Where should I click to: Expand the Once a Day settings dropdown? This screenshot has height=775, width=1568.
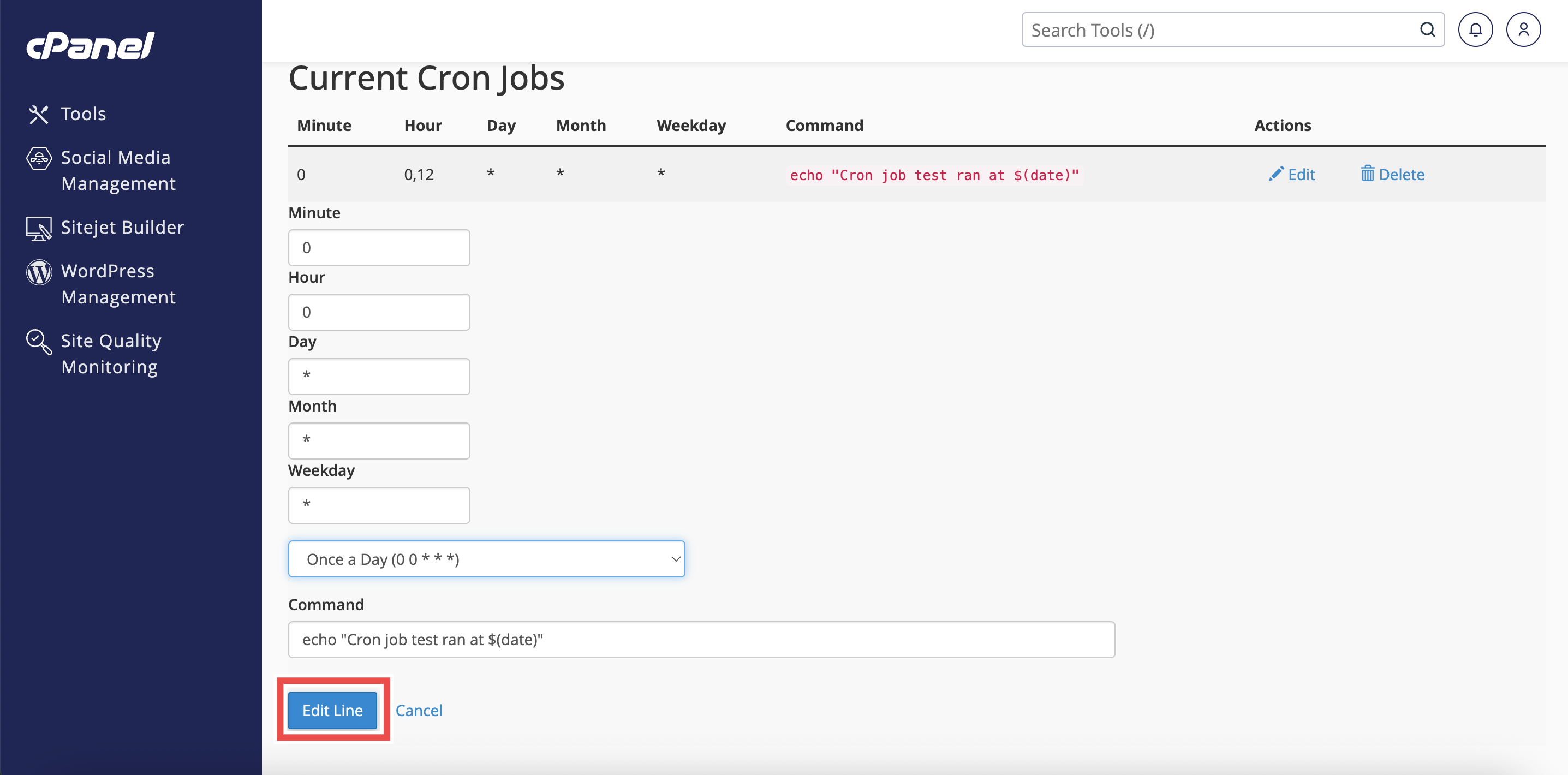tap(486, 559)
